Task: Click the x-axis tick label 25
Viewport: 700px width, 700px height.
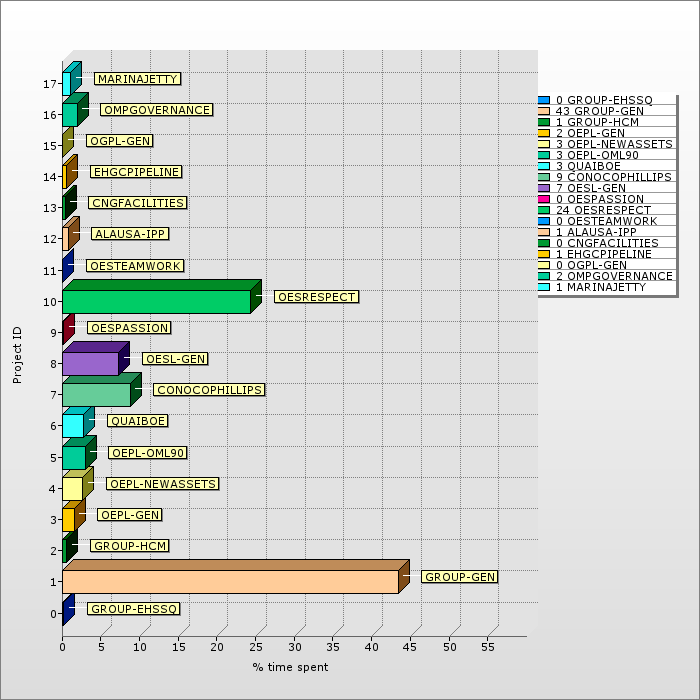Action: pos(256,647)
